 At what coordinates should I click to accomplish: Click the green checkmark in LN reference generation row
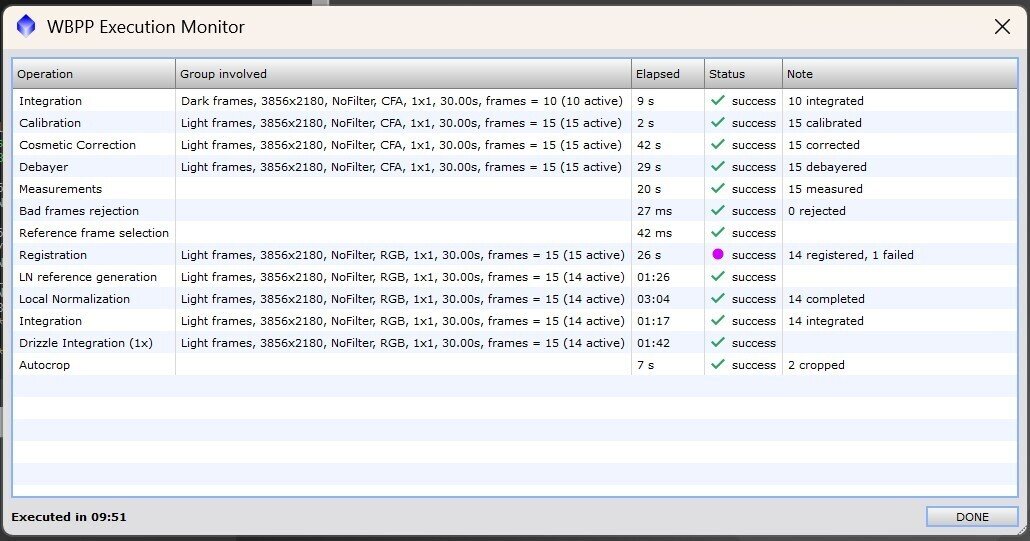[x=718, y=276]
